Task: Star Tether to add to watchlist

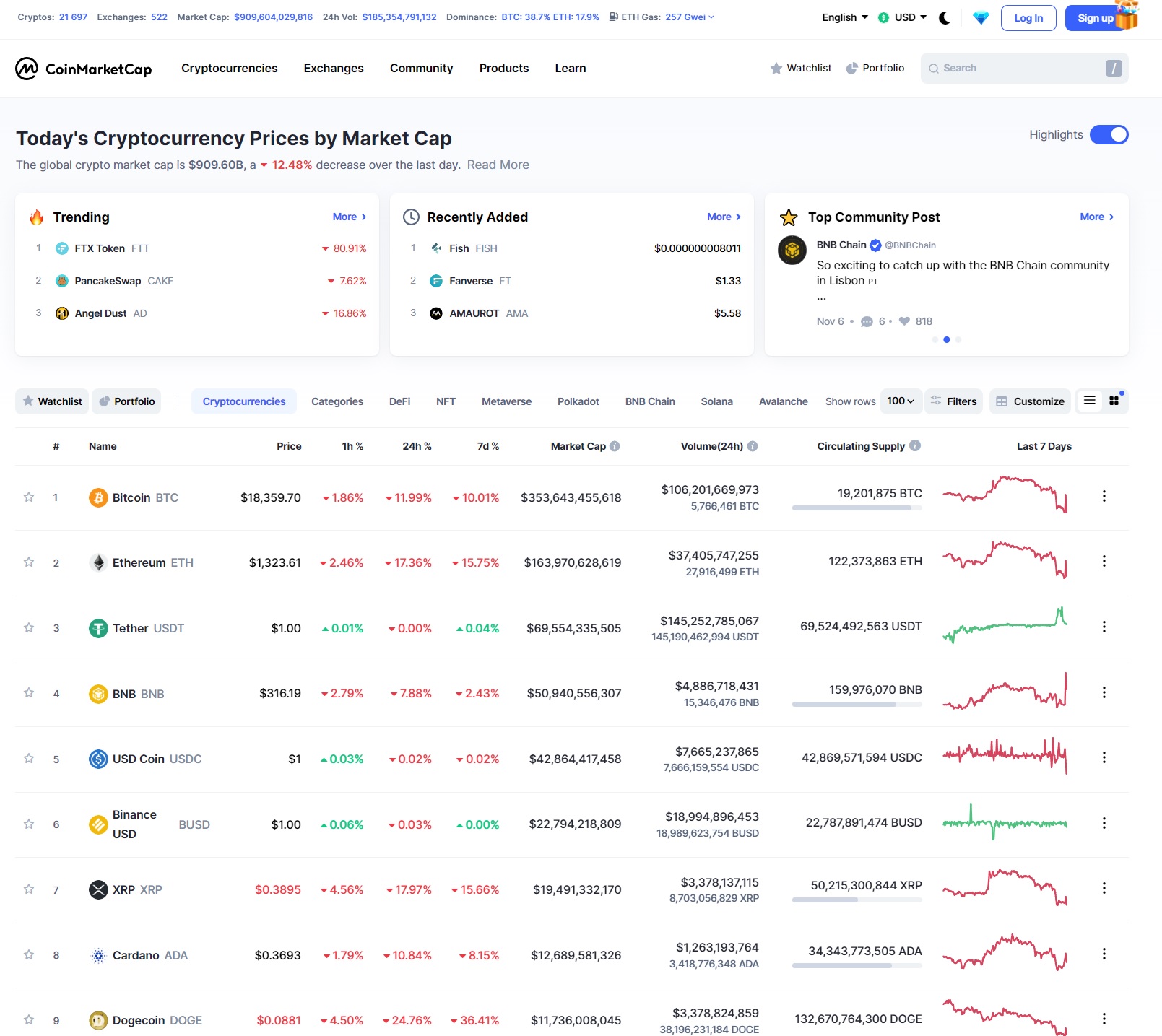Action: tap(29, 627)
